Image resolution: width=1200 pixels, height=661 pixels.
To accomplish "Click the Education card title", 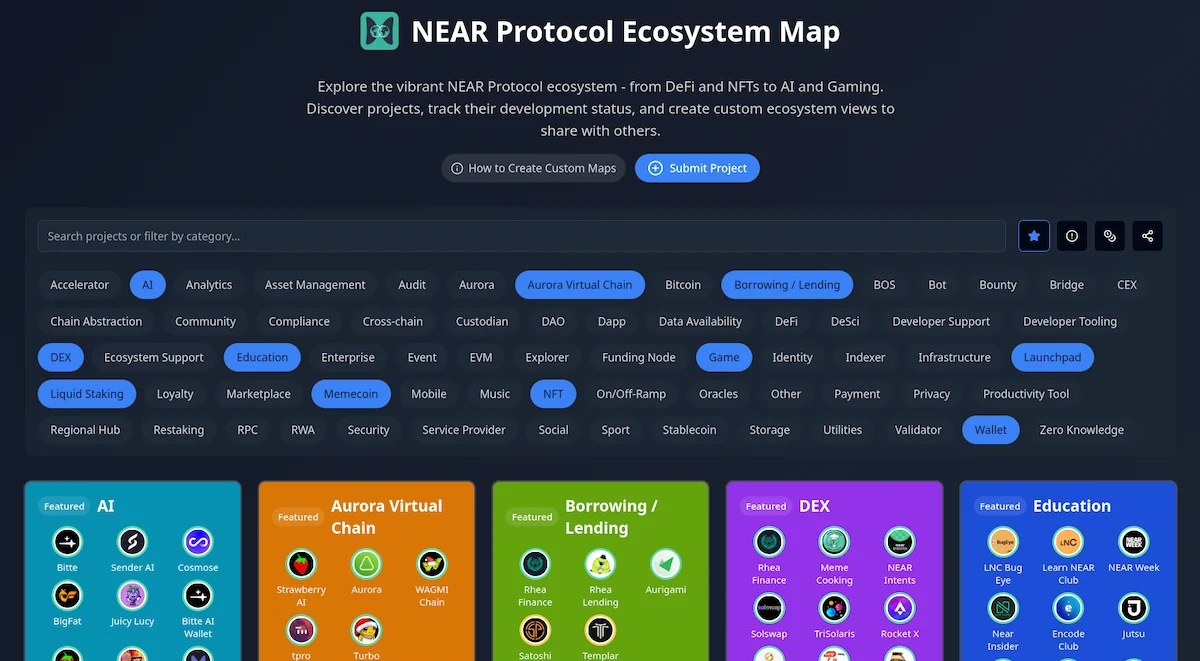I will [1072, 506].
